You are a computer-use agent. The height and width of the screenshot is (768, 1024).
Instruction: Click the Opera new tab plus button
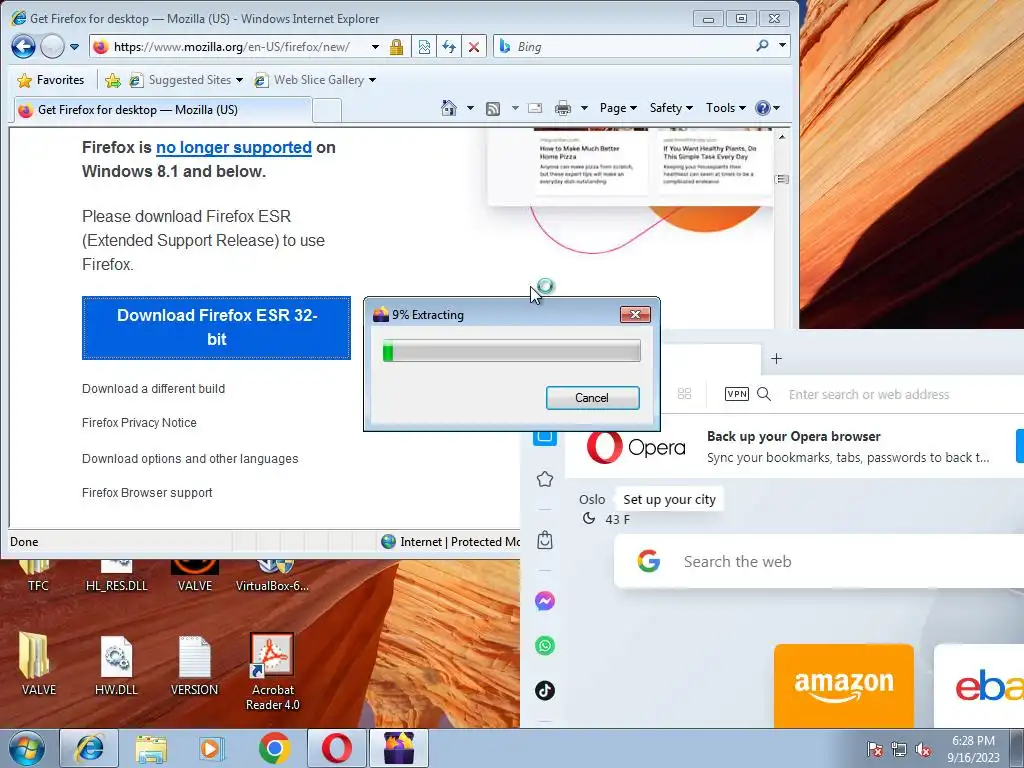776,358
